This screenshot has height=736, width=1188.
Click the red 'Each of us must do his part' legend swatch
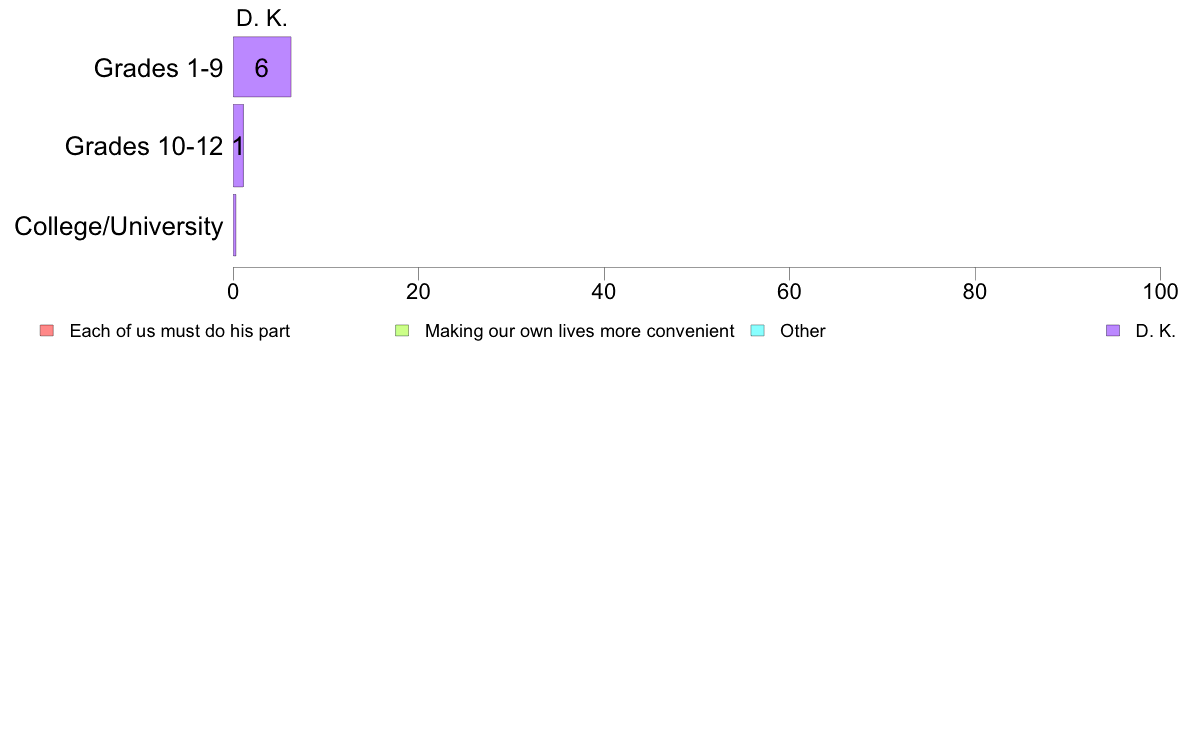click(x=47, y=330)
